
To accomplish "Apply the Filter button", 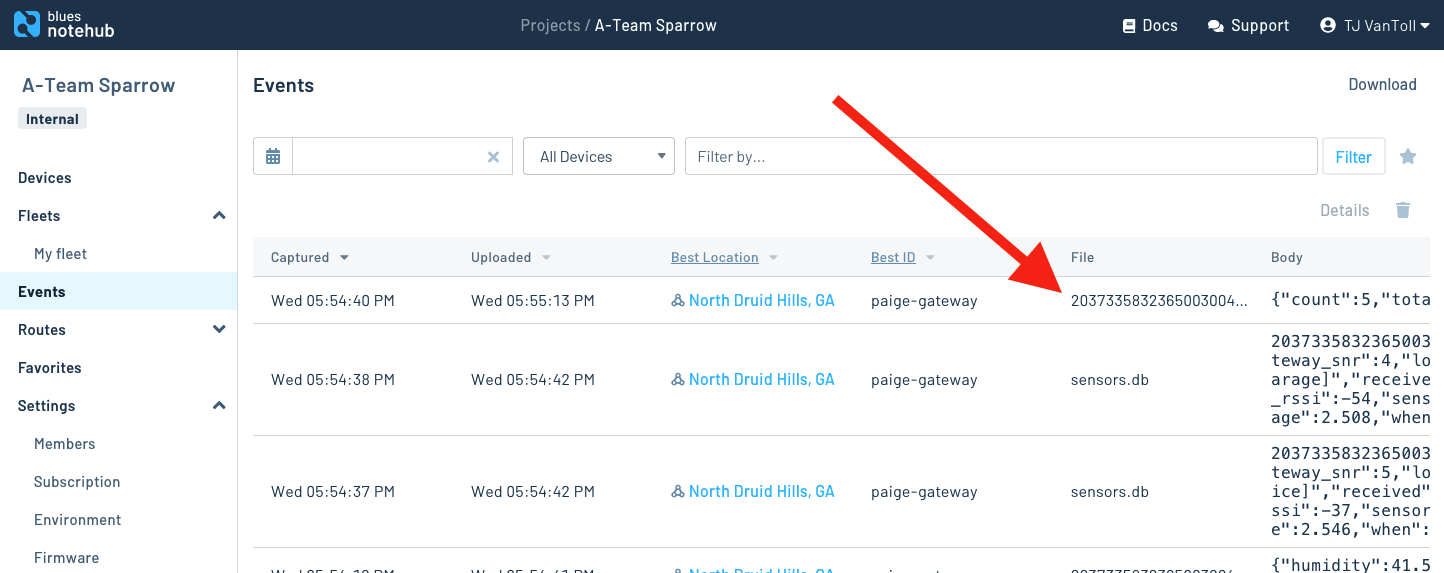I will click(1354, 156).
